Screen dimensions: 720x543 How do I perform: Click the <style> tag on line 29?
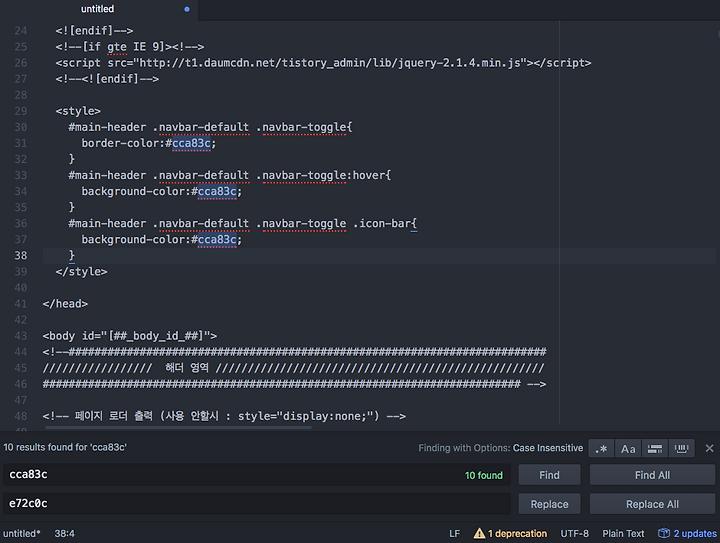tap(78, 111)
